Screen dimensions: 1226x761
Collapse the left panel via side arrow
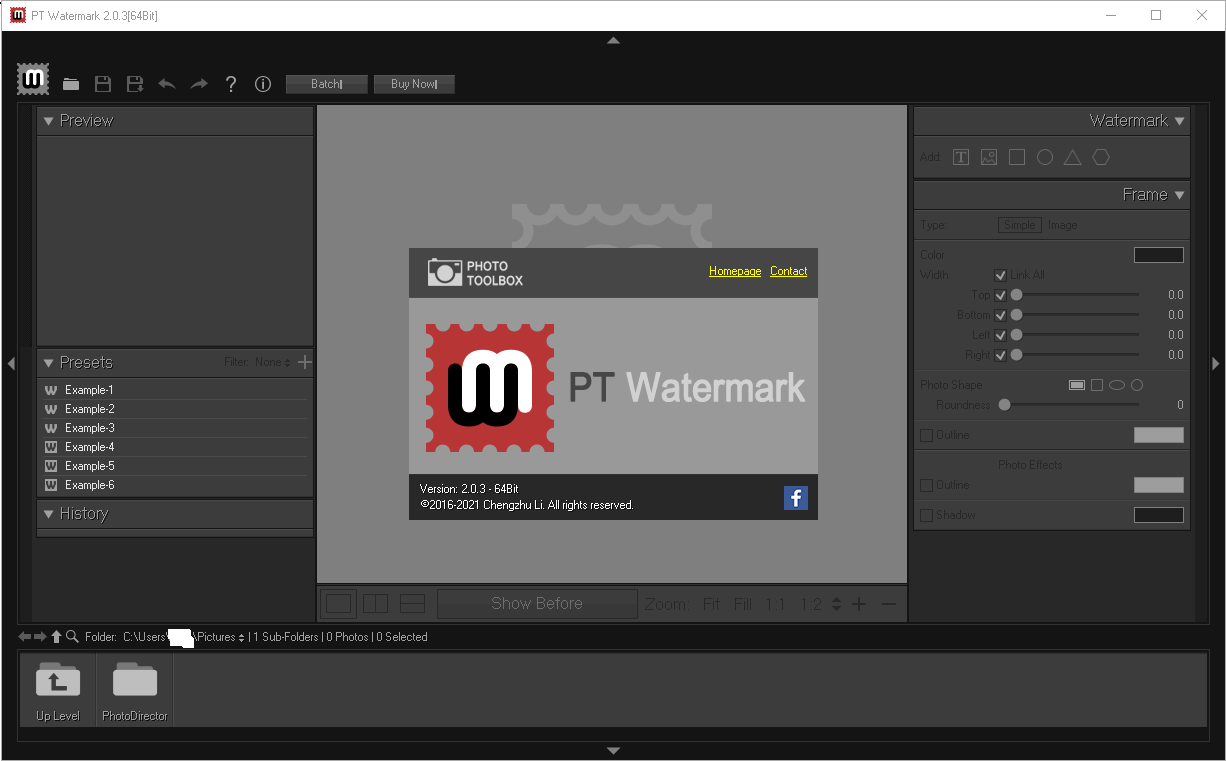point(11,363)
